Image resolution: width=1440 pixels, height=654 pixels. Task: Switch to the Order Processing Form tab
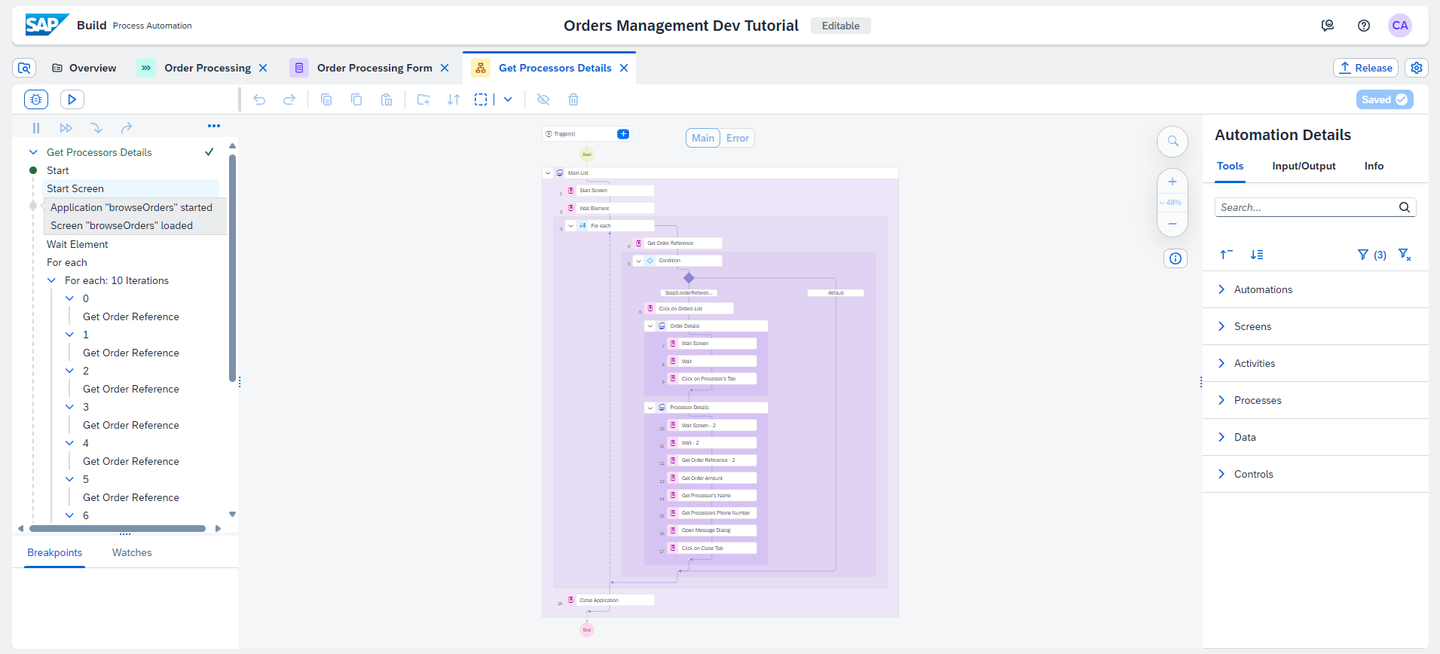tap(374, 68)
